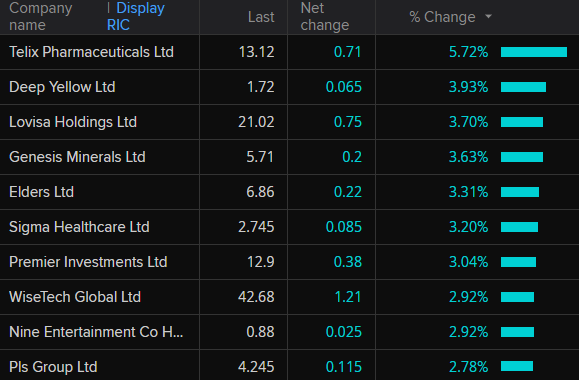579x380 pixels.
Task: Select Premier Investments Ltd company name
Action: (x=88, y=262)
